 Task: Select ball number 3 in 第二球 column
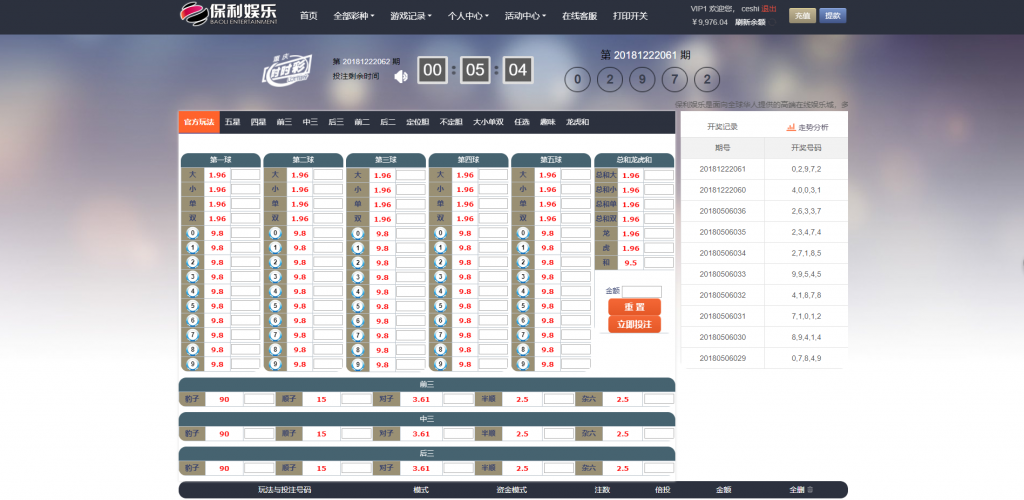point(274,277)
